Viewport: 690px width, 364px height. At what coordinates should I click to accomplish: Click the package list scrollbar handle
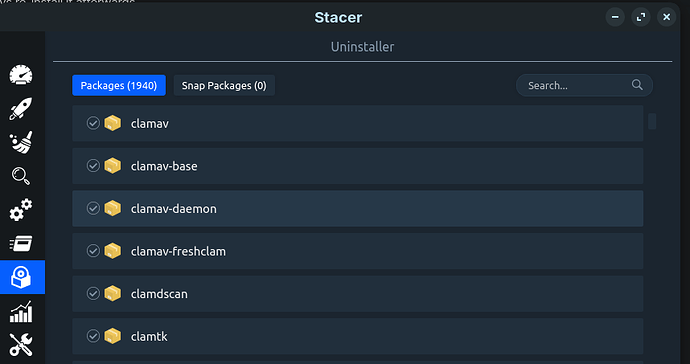pos(652,121)
